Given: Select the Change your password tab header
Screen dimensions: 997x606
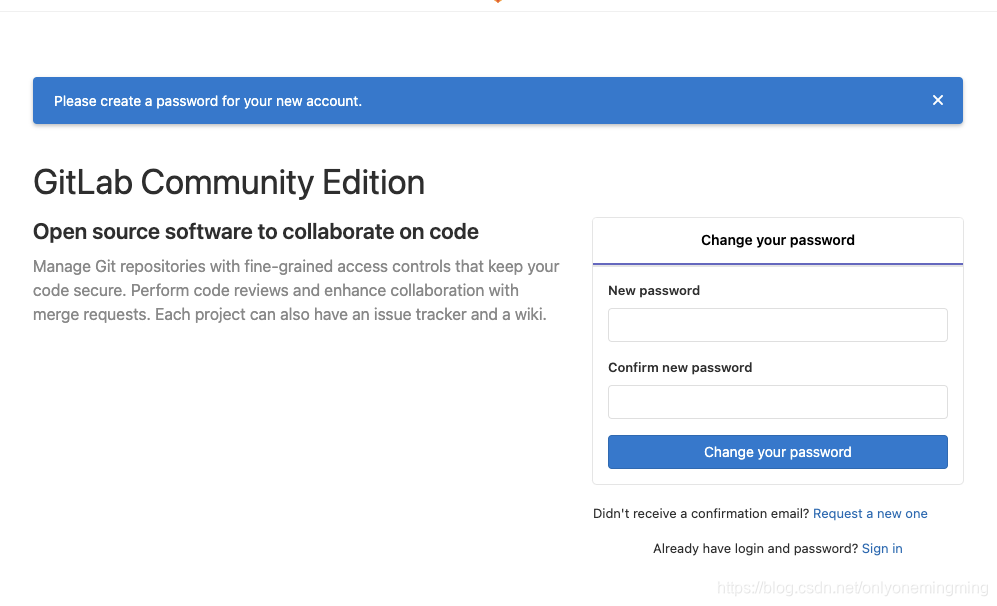Looking at the screenshot, I should (x=778, y=241).
